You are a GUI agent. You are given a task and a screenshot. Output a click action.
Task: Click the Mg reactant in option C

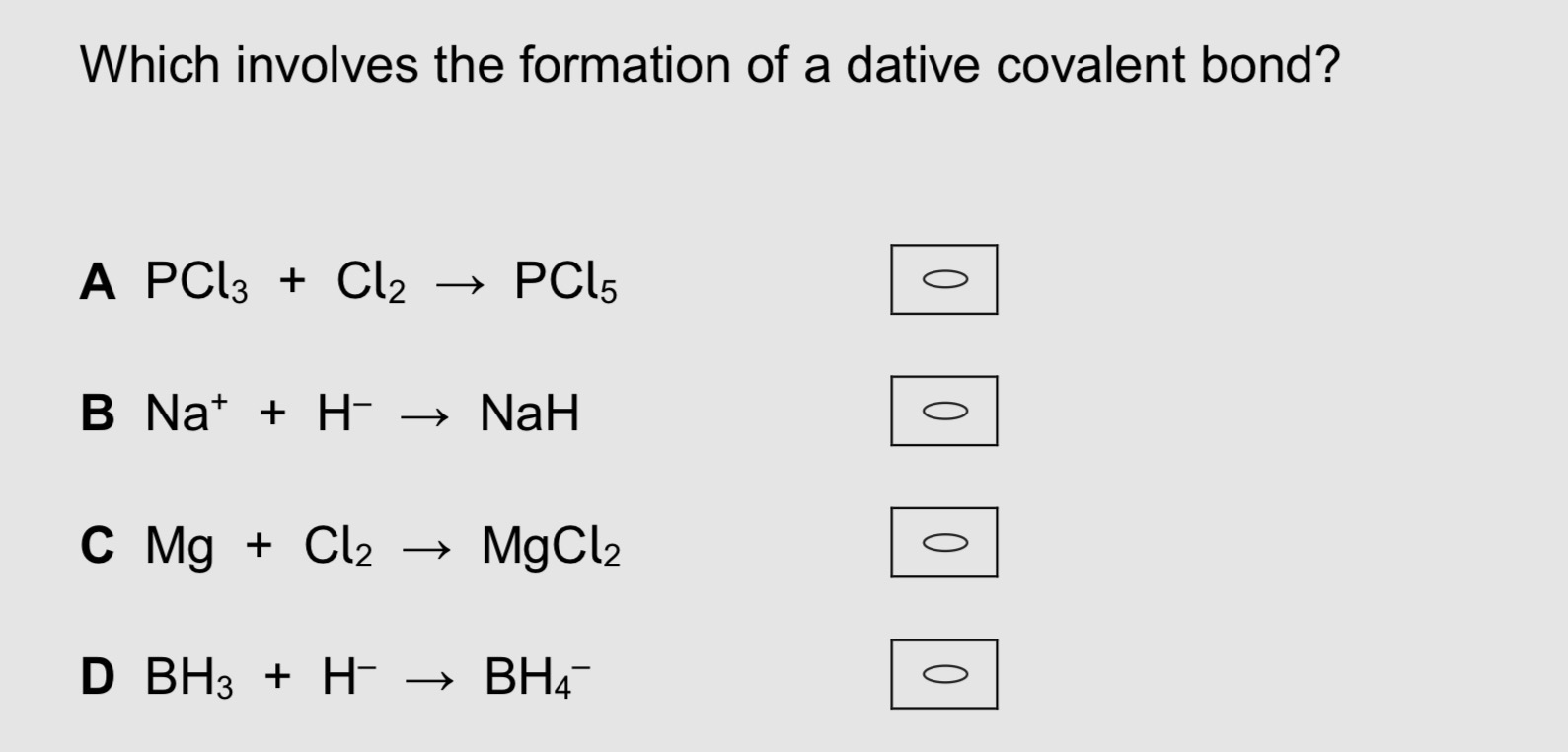[179, 546]
